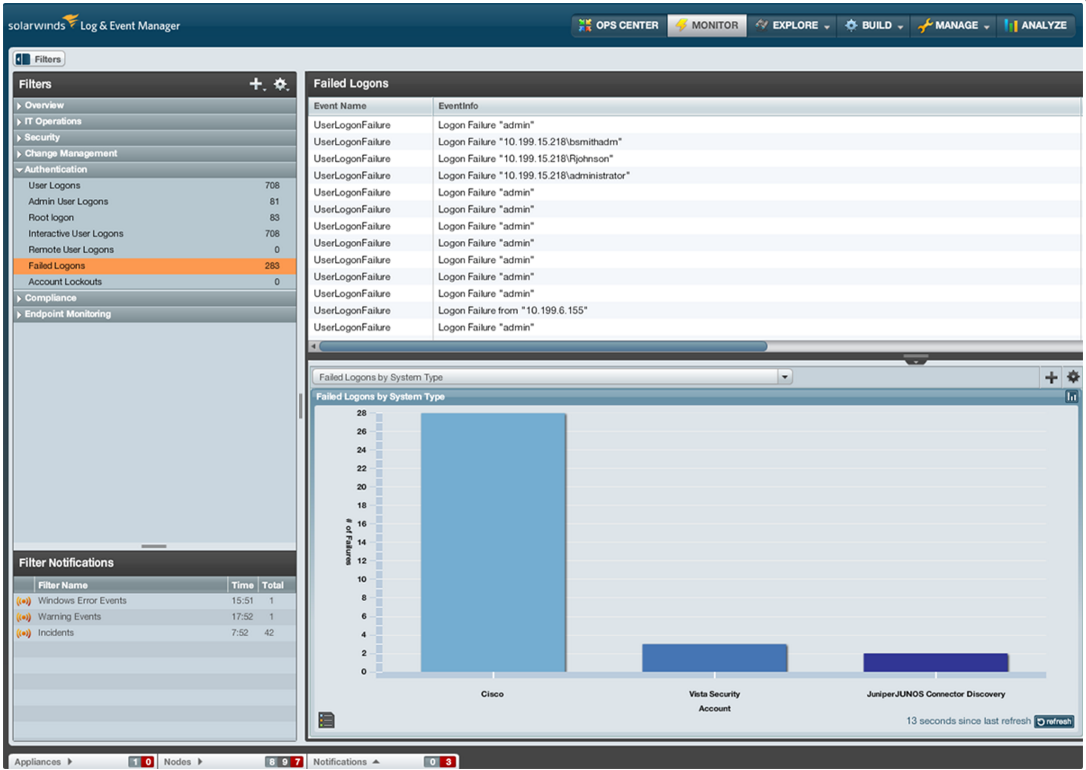The width and height of the screenshot is (1086, 770).
Task: Open chart area gear settings
Action: point(1073,377)
